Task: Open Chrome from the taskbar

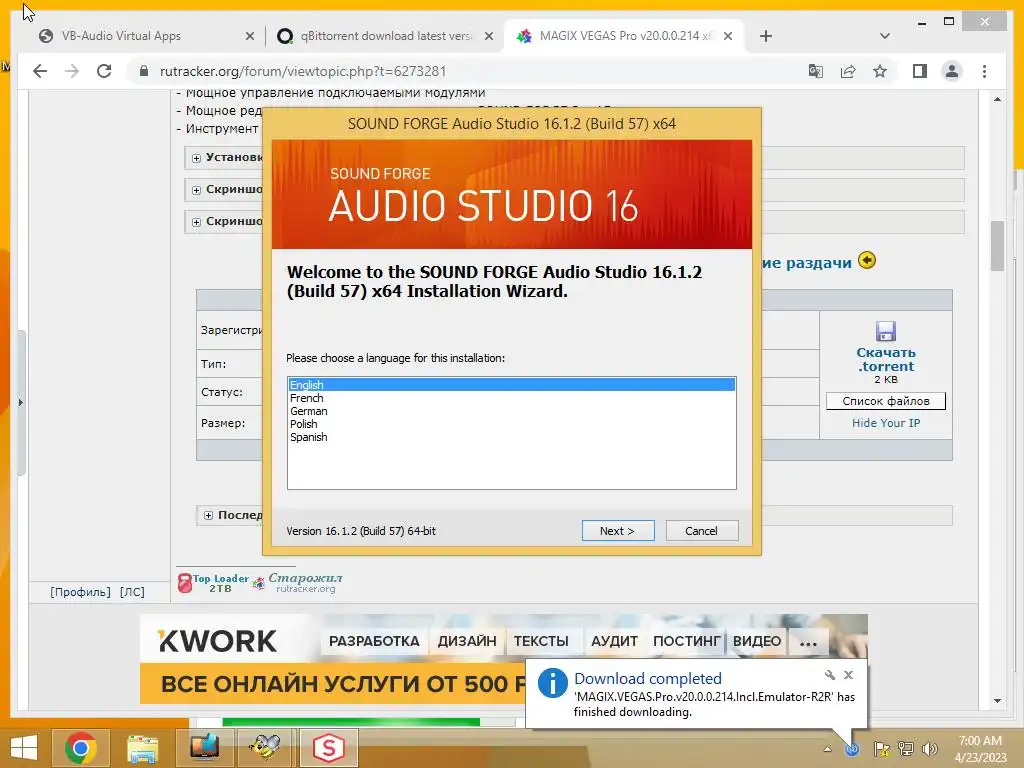Action: tap(80, 748)
